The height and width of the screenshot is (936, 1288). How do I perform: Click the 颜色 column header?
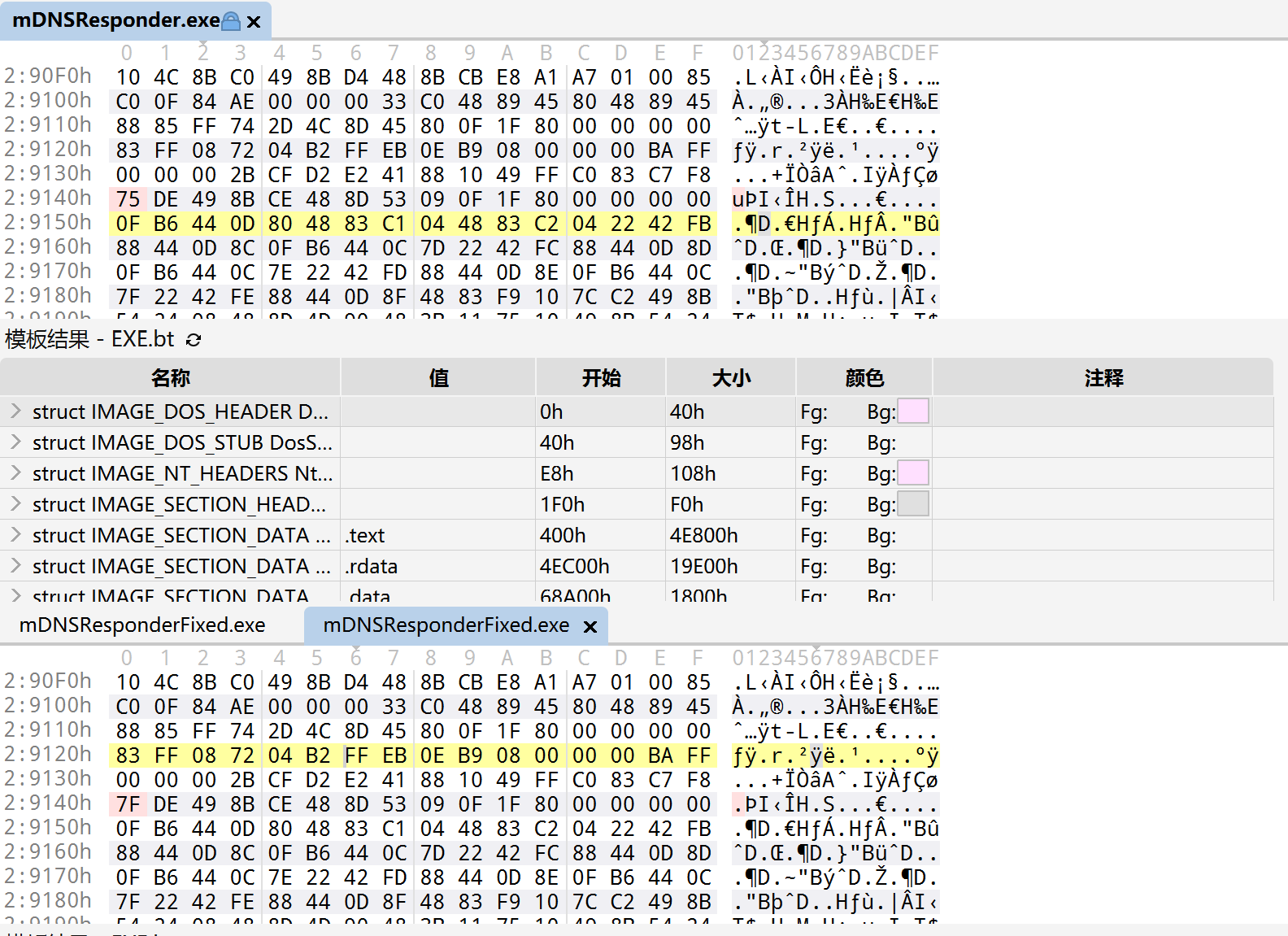click(x=864, y=377)
